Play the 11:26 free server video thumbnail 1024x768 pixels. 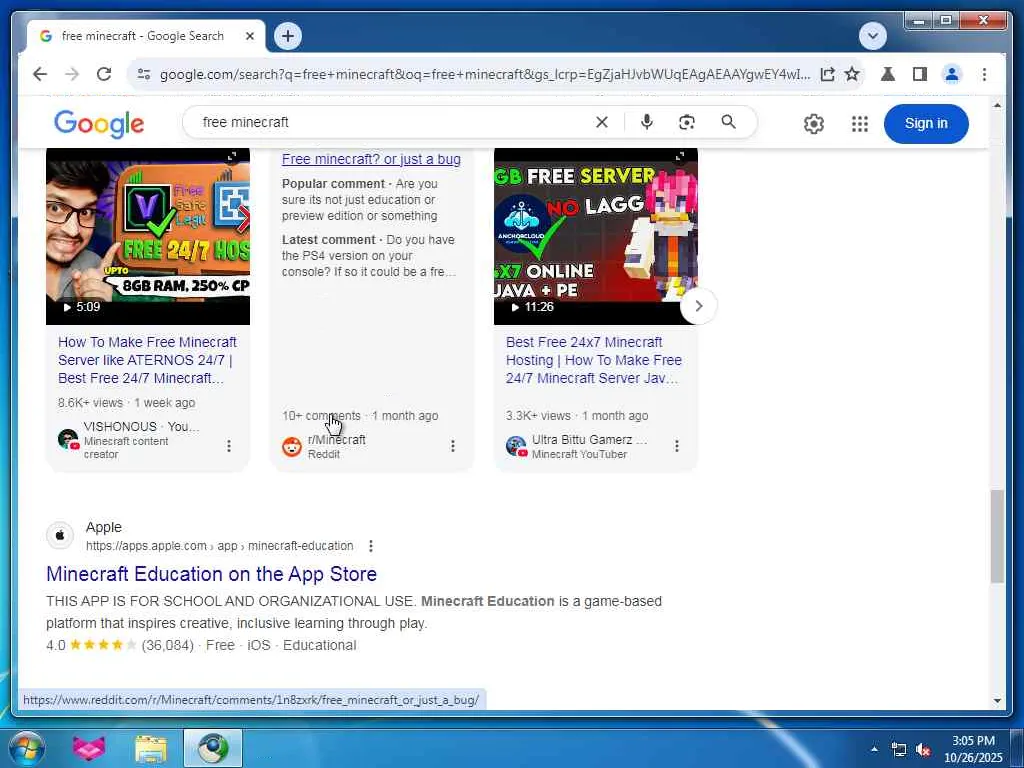[x=596, y=236]
